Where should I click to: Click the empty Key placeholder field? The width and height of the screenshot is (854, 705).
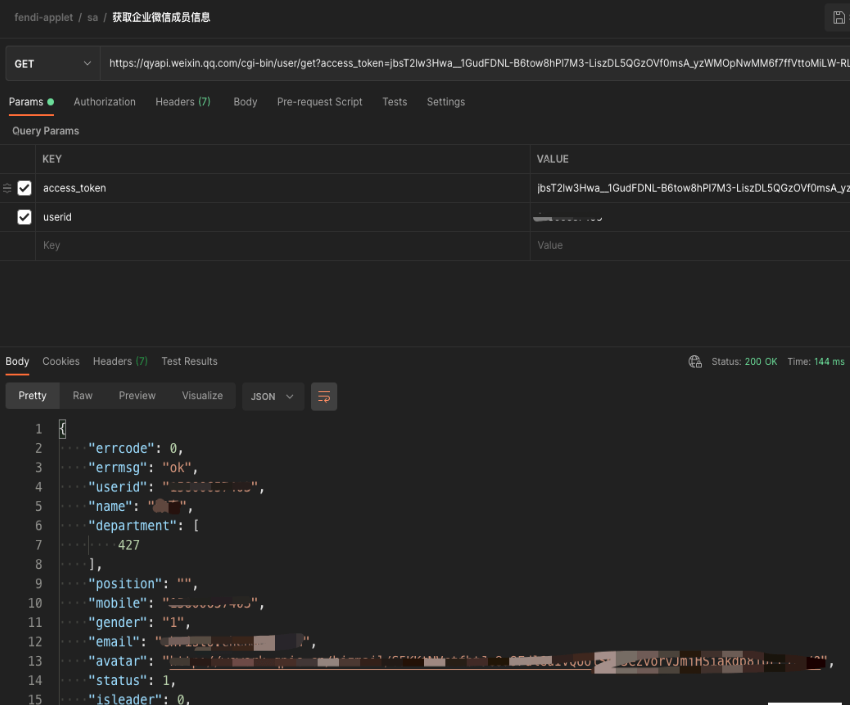pos(283,246)
